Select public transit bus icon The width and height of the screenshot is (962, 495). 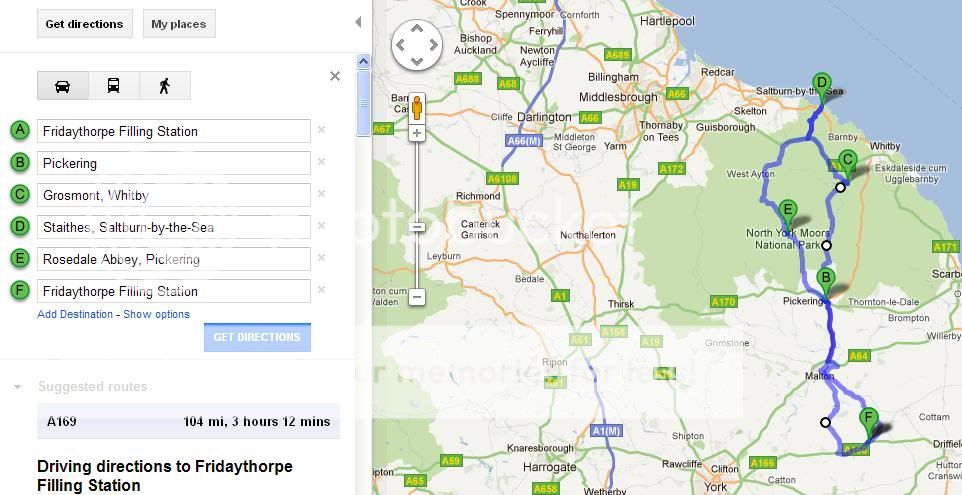(113, 86)
